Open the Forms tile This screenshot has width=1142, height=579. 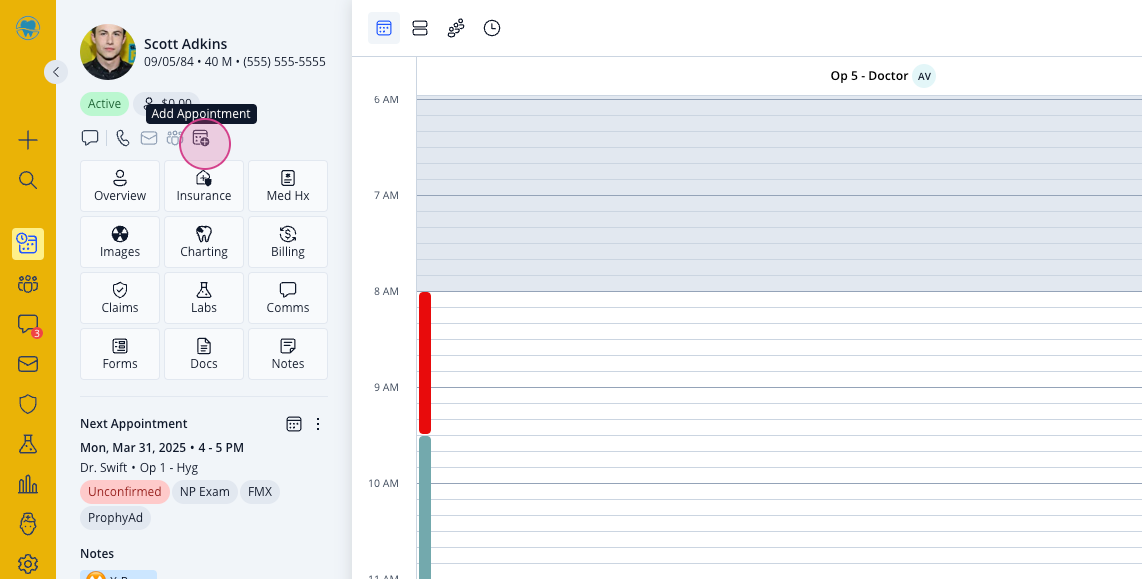coord(119,355)
